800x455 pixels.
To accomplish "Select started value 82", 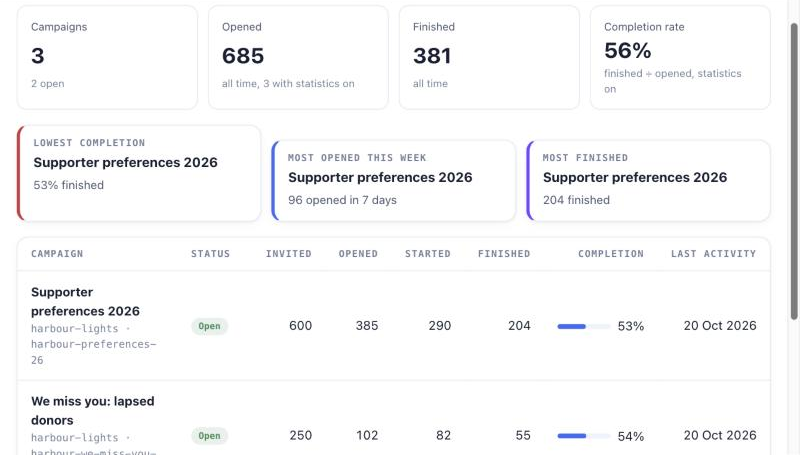I will (443, 435).
